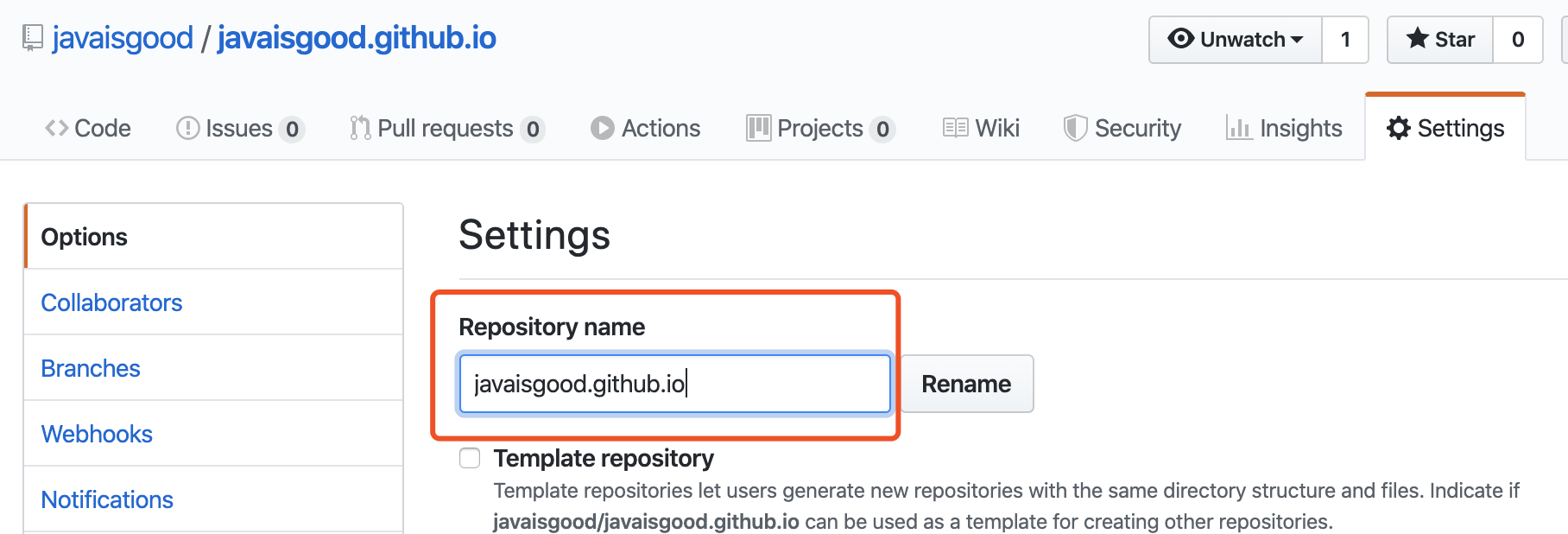Click the Template repository label
The width and height of the screenshot is (1568, 534).
tap(604, 458)
